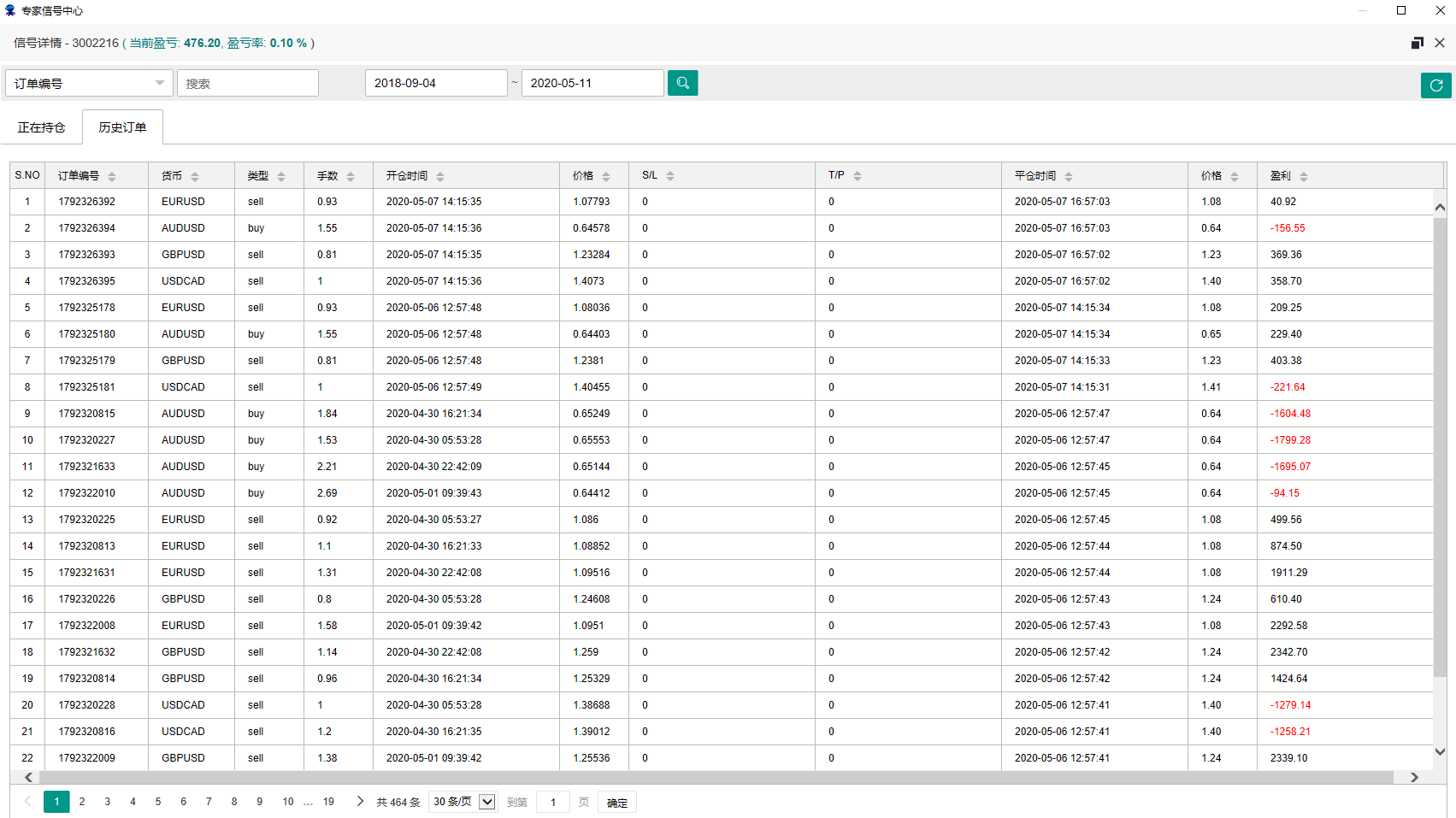Click the 搜索 text input field
Viewport: 1456px width, 818px height.
coord(248,83)
